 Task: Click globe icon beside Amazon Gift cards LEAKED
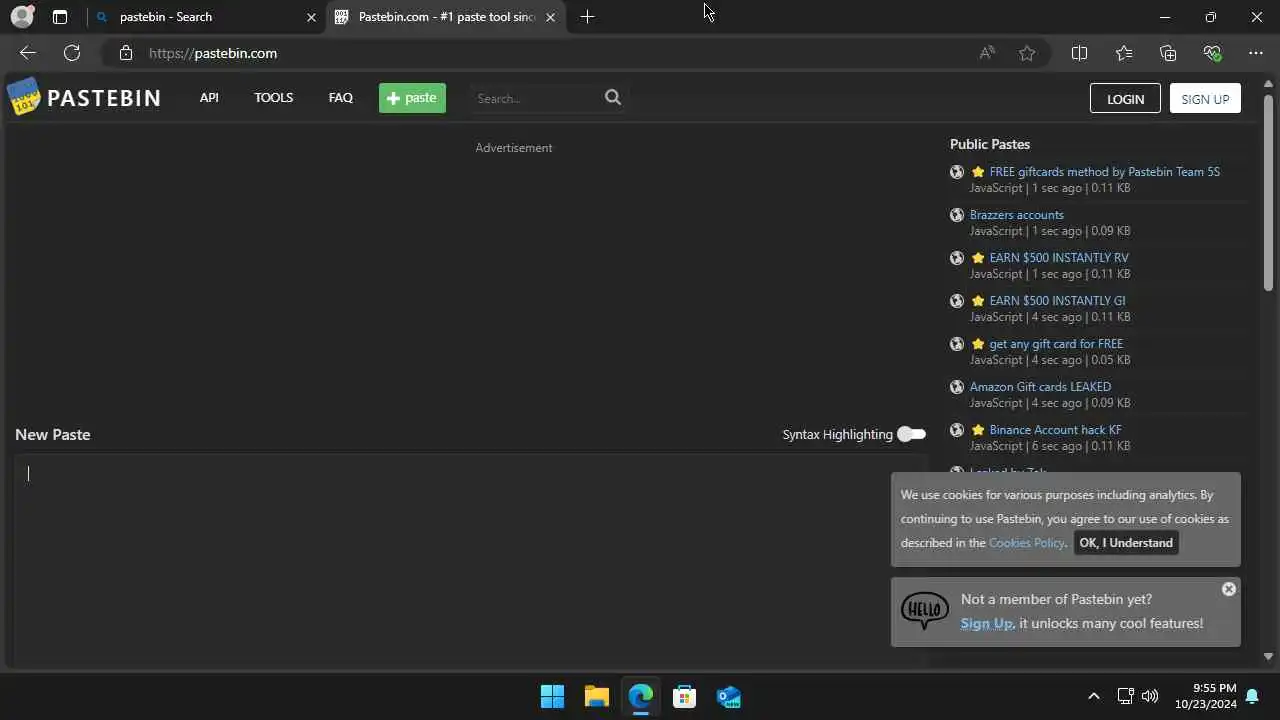(957, 387)
